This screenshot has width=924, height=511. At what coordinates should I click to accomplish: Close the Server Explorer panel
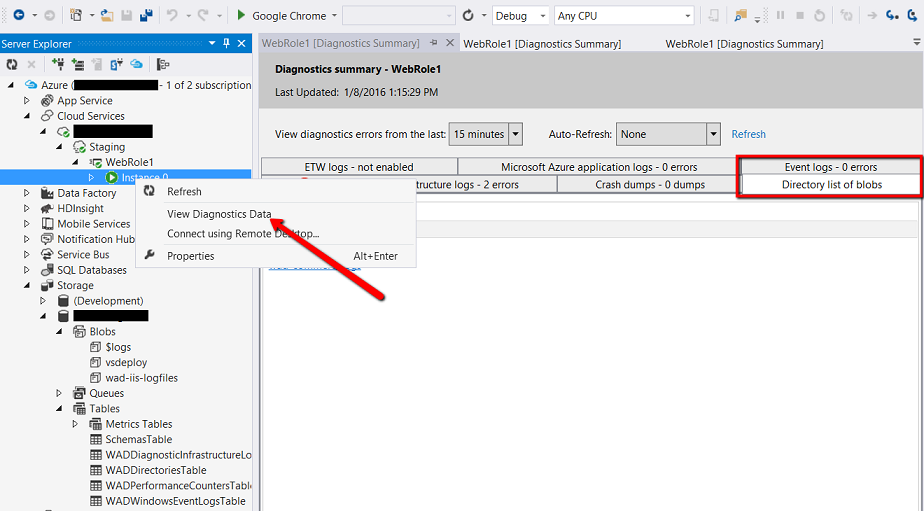click(242, 44)
